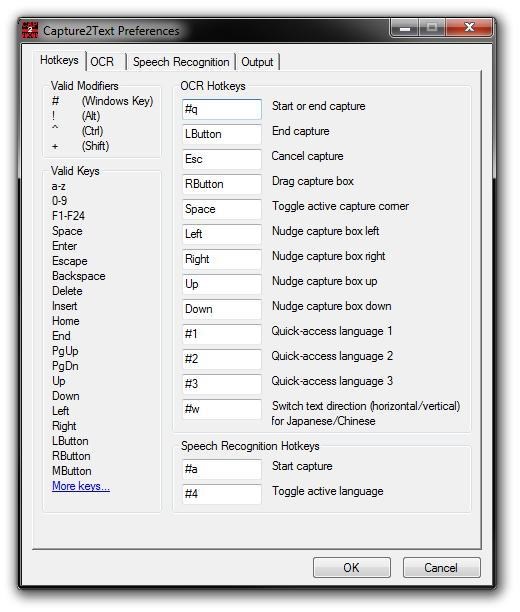Edit the Toggle active language hotkey field
The height and width of the screenshot is (612, 520).
pos(222,494)
